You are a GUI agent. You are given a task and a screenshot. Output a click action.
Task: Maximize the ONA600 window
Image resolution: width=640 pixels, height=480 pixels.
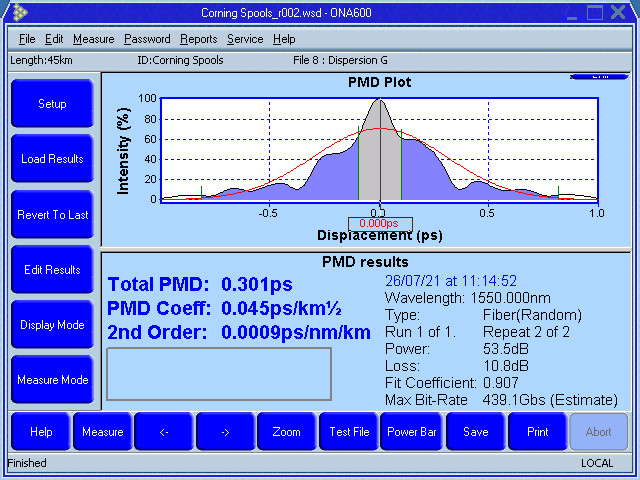[x=595, y=13]
